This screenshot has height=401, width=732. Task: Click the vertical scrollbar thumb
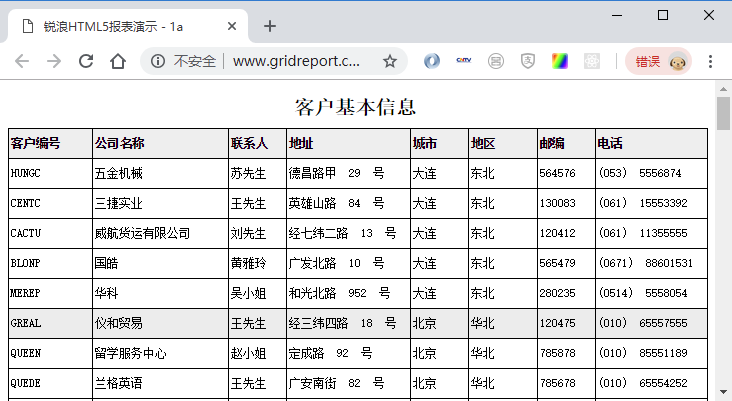[723, 113]
